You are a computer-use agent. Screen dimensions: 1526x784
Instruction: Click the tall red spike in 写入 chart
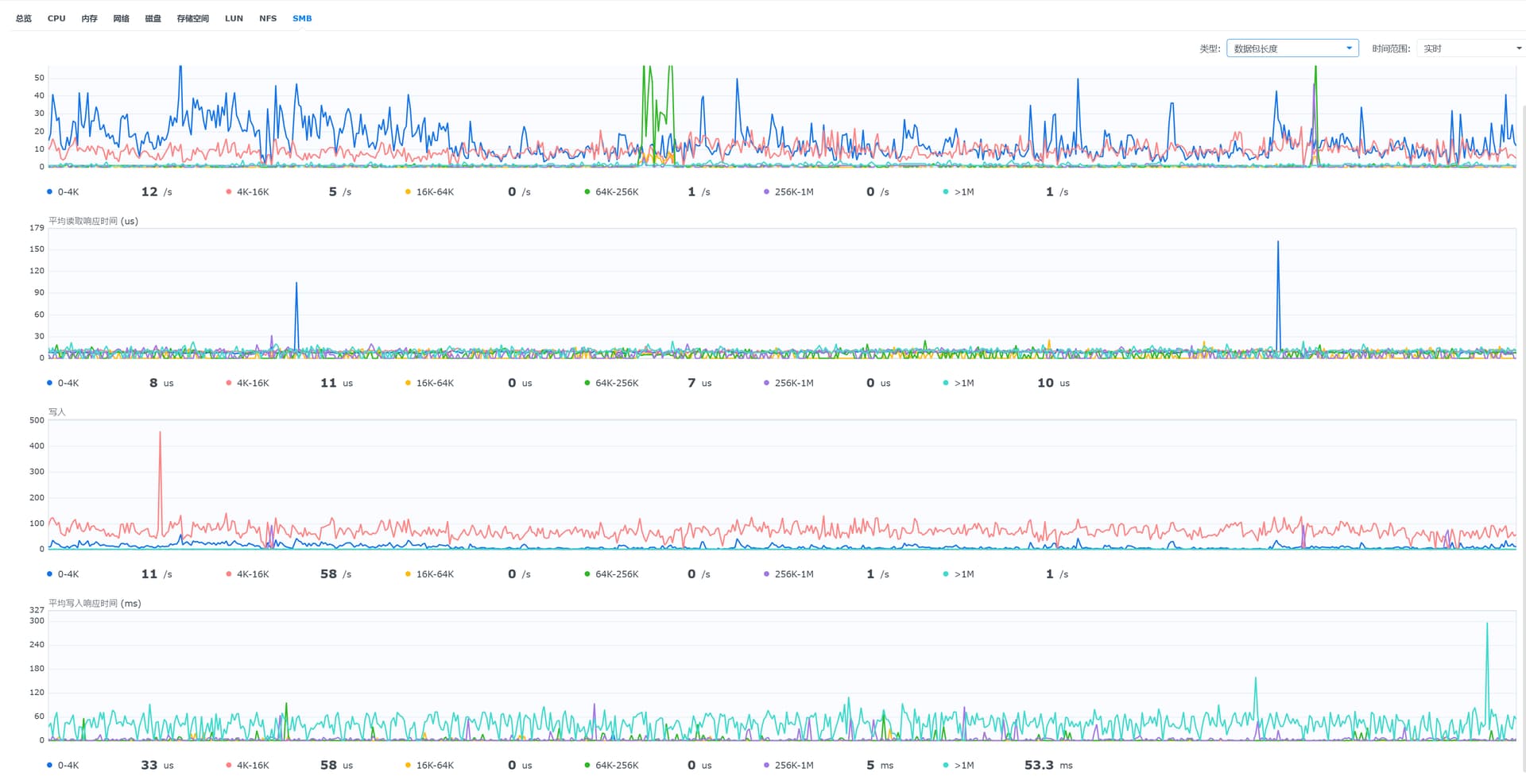tap(160, 445)
